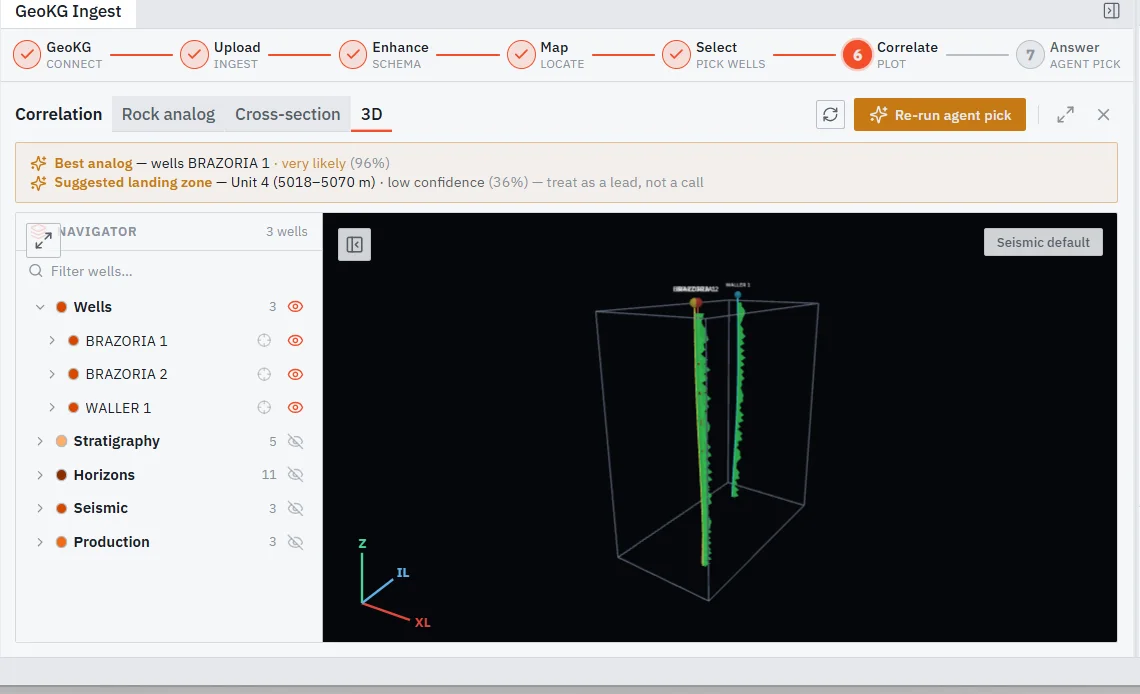The height and width of the screenshot is (694, 1140).
Task: Switch to the Cross-section tab
Action: pyautogui.click(x=288, y=114)
